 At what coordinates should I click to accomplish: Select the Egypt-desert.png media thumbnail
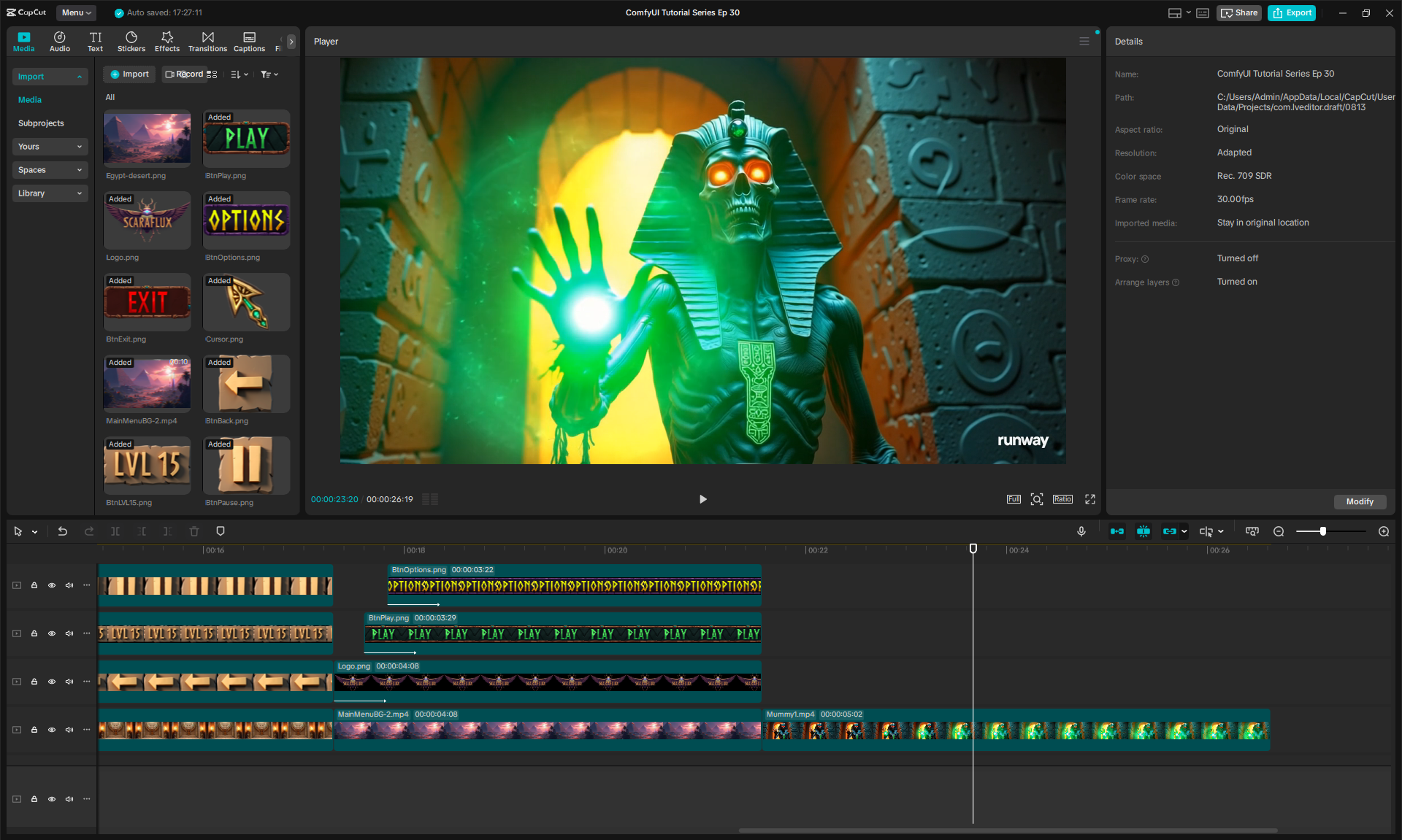[x=147, y=139]
